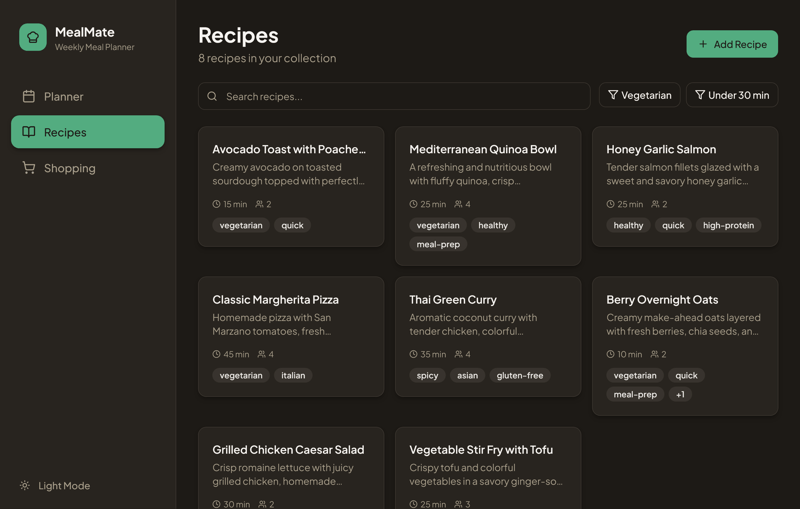
Task: Click the Planner calendar icon
Action: pos(29,96)
